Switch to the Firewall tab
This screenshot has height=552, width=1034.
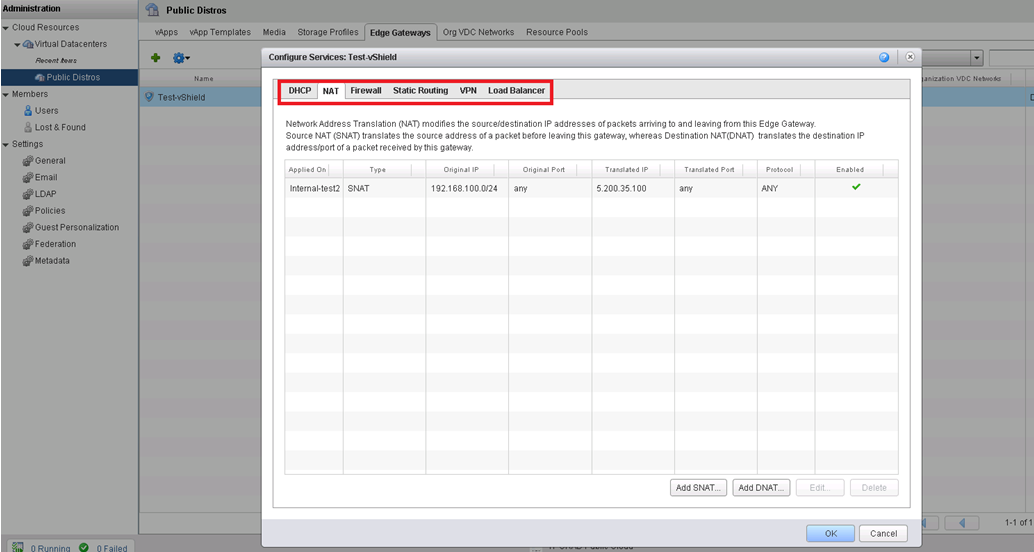coord(366,91)
